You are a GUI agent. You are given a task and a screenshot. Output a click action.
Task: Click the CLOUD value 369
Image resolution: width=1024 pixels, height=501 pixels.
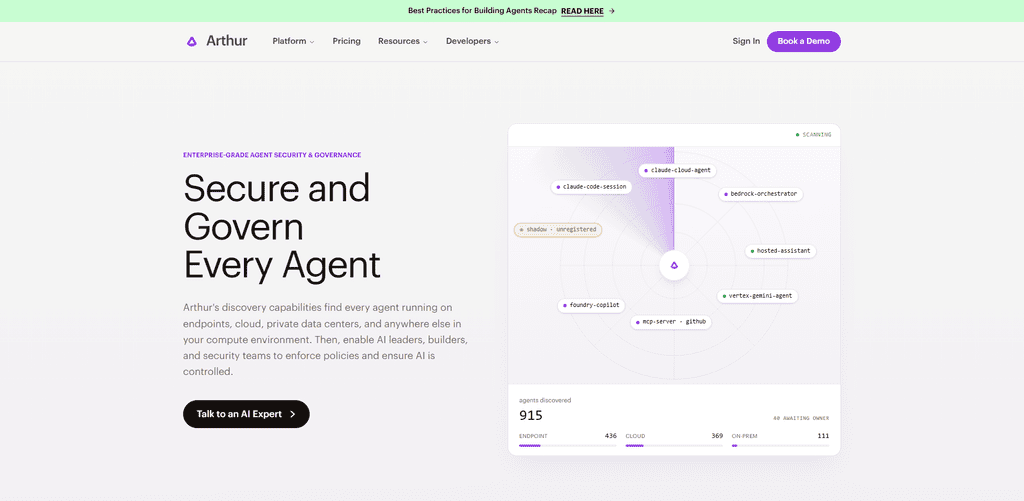pos(717,436)
